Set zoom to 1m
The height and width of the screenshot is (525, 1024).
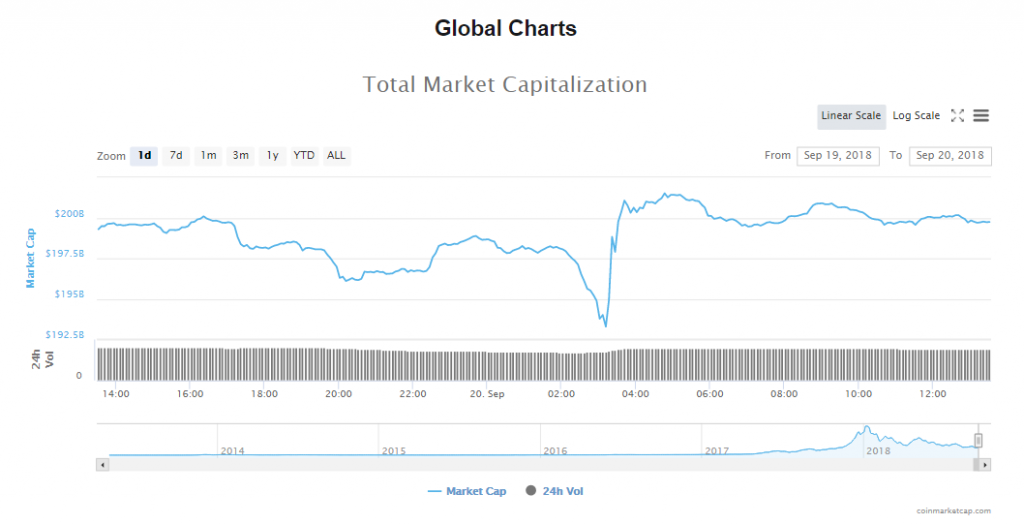pos(208,156)
